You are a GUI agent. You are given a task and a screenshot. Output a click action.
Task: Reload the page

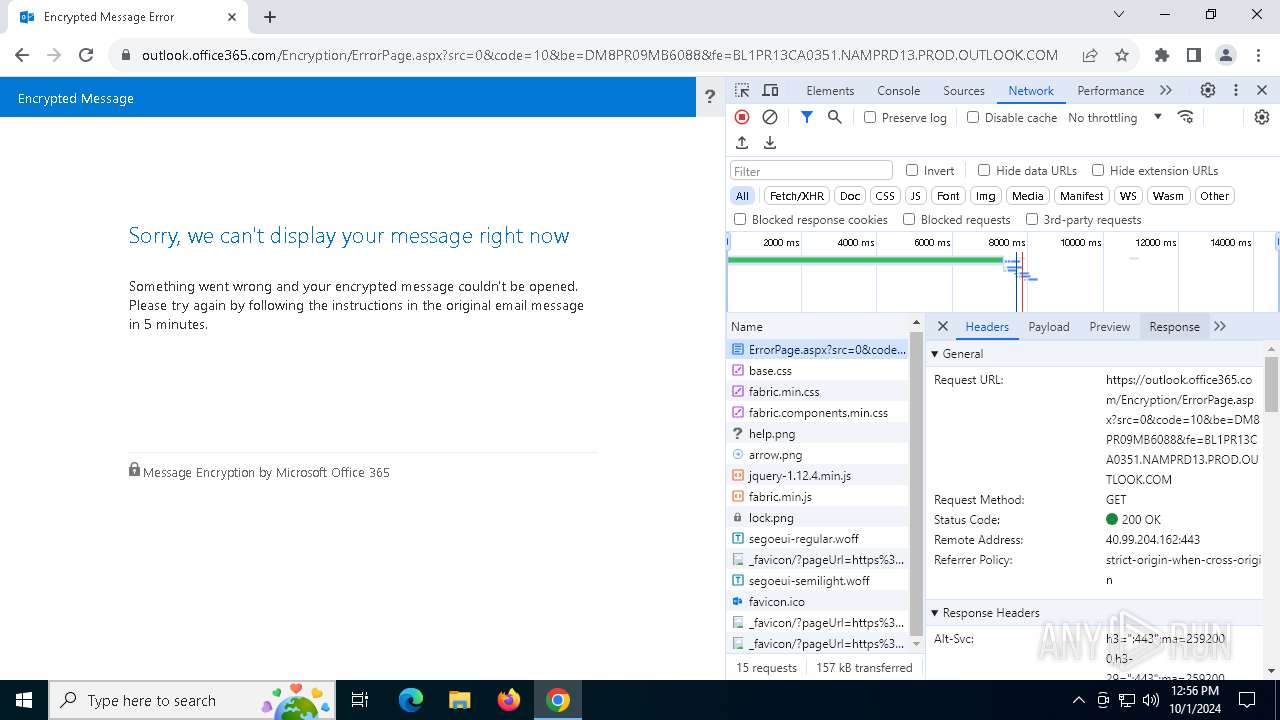pos(86,55)
